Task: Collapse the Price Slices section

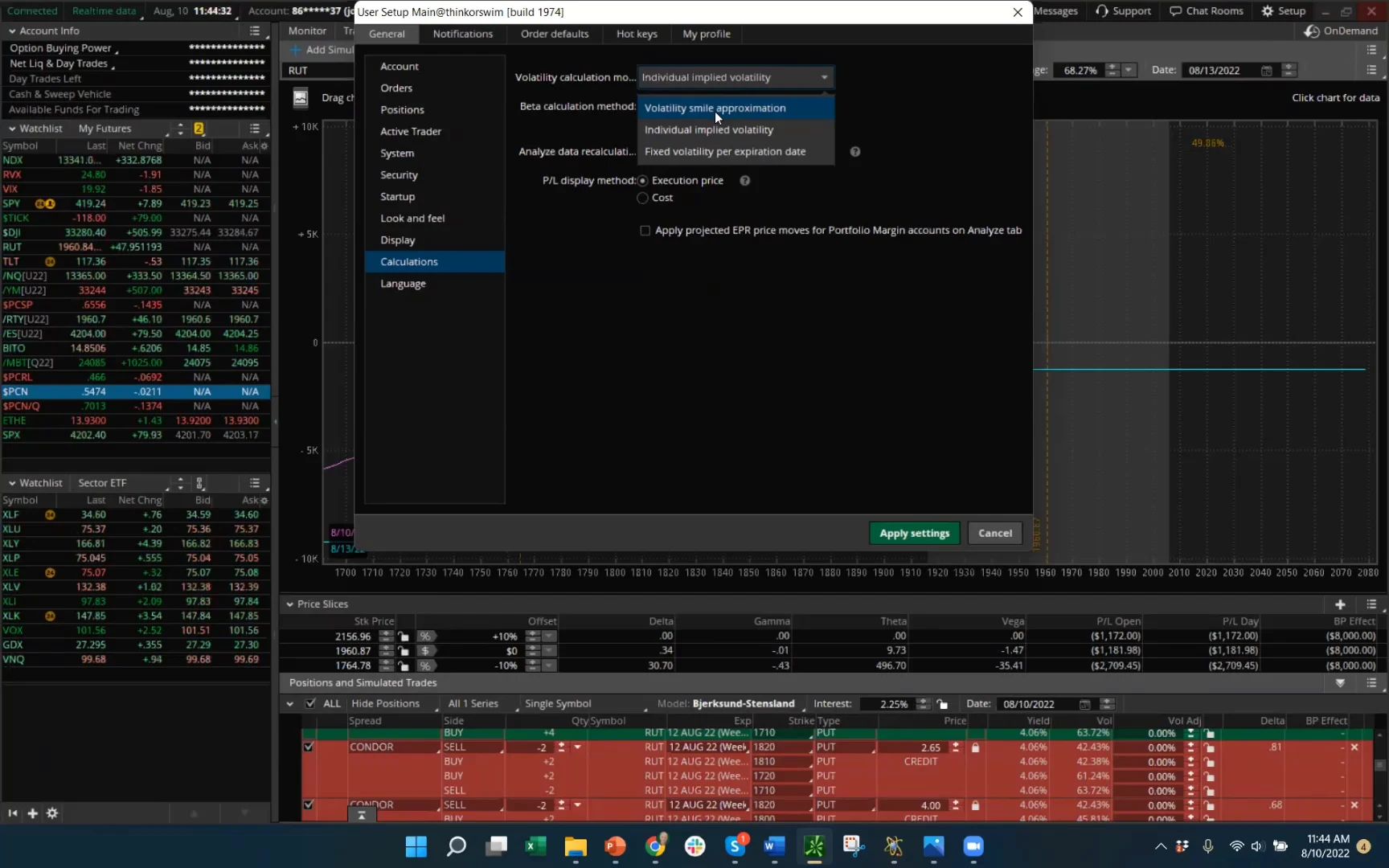Action: coord(289,604)
